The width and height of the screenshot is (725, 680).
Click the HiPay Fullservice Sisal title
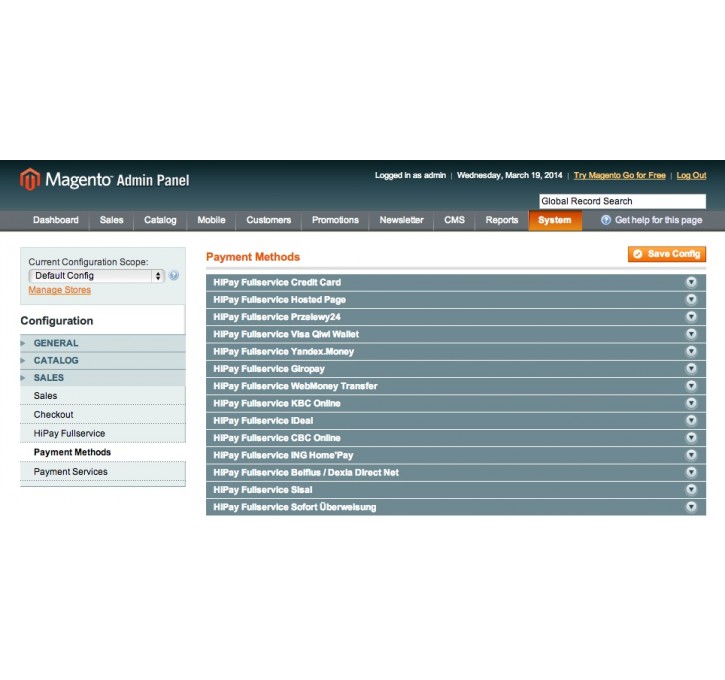coord(263,490)
